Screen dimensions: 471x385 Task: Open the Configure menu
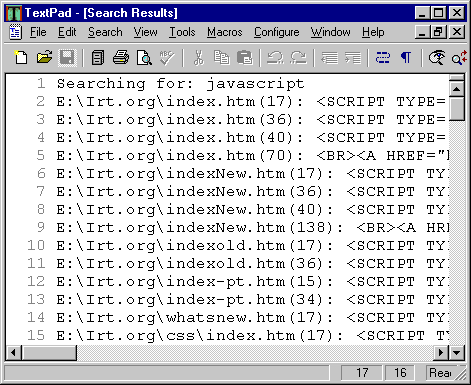[277, 32]
